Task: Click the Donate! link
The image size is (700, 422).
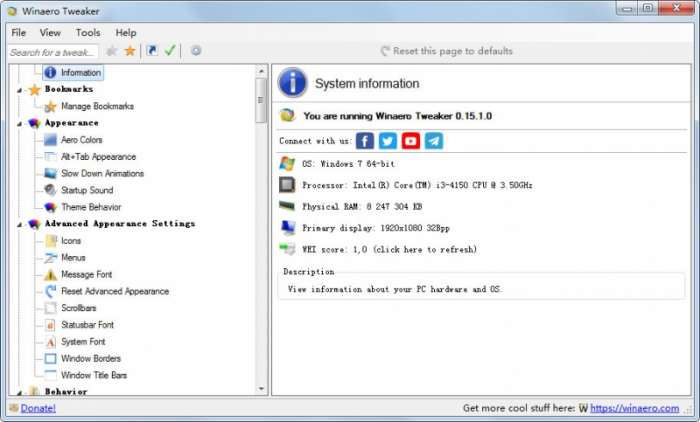Action: [x=38, y=408]
